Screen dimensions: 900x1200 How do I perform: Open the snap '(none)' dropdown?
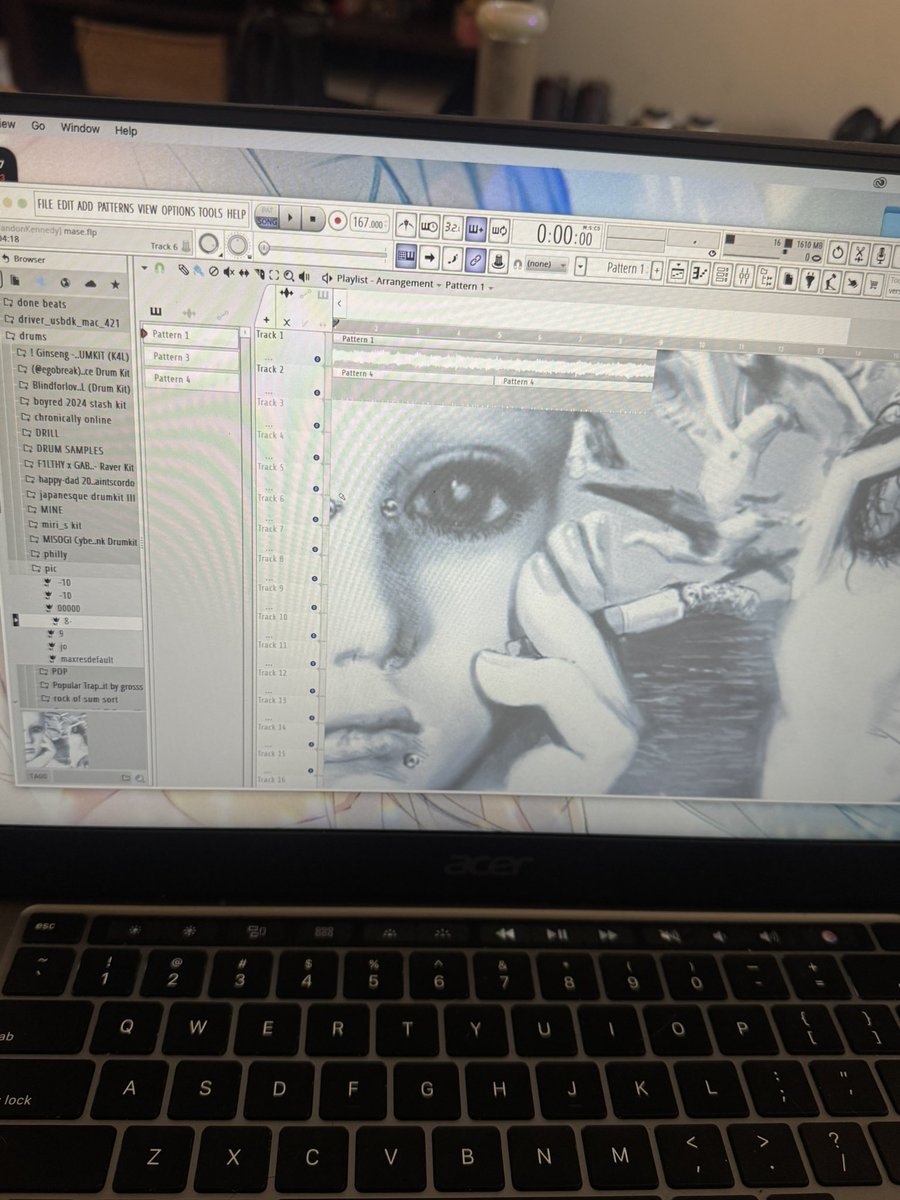(x=548, y=264)
